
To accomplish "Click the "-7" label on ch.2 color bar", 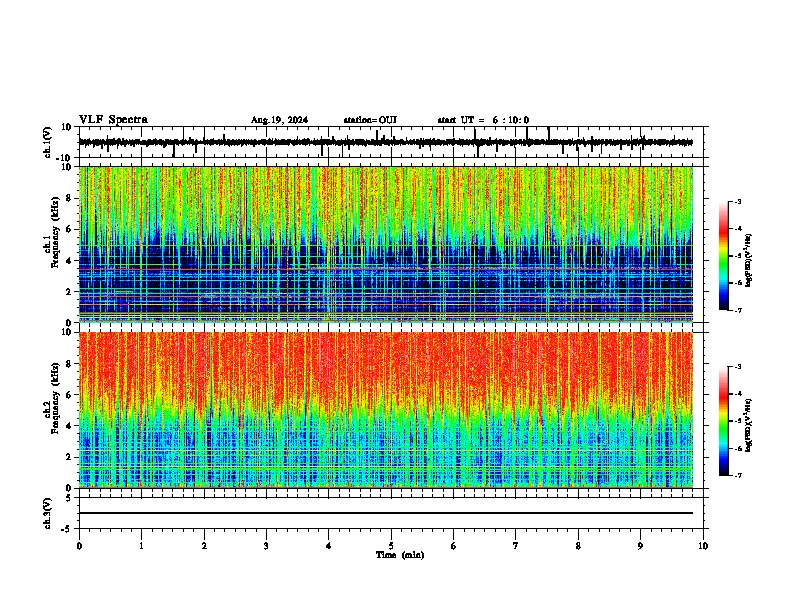I will 738,475.
